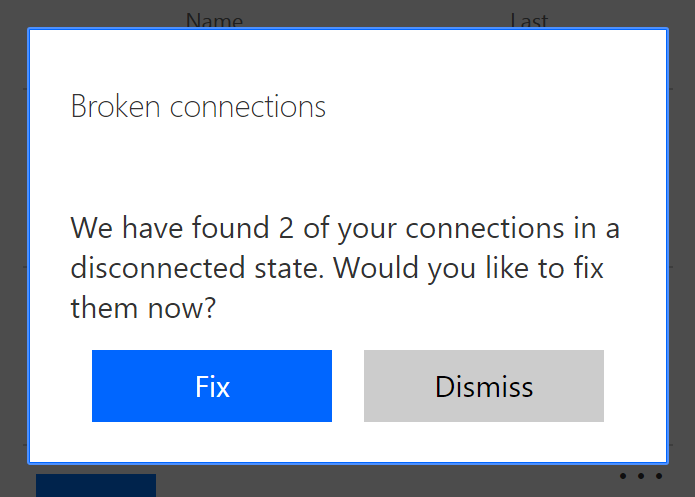
Task: Click the words "them now?" in the dialog
Action: click(x=143, y=309)
